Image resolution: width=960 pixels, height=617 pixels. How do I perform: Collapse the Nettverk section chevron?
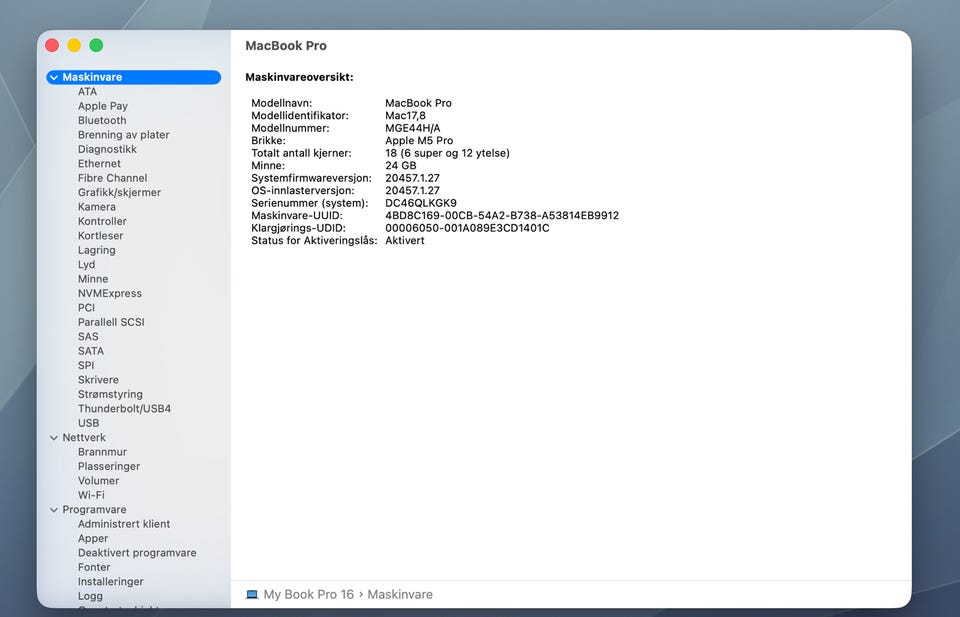[x=54, y=438]
